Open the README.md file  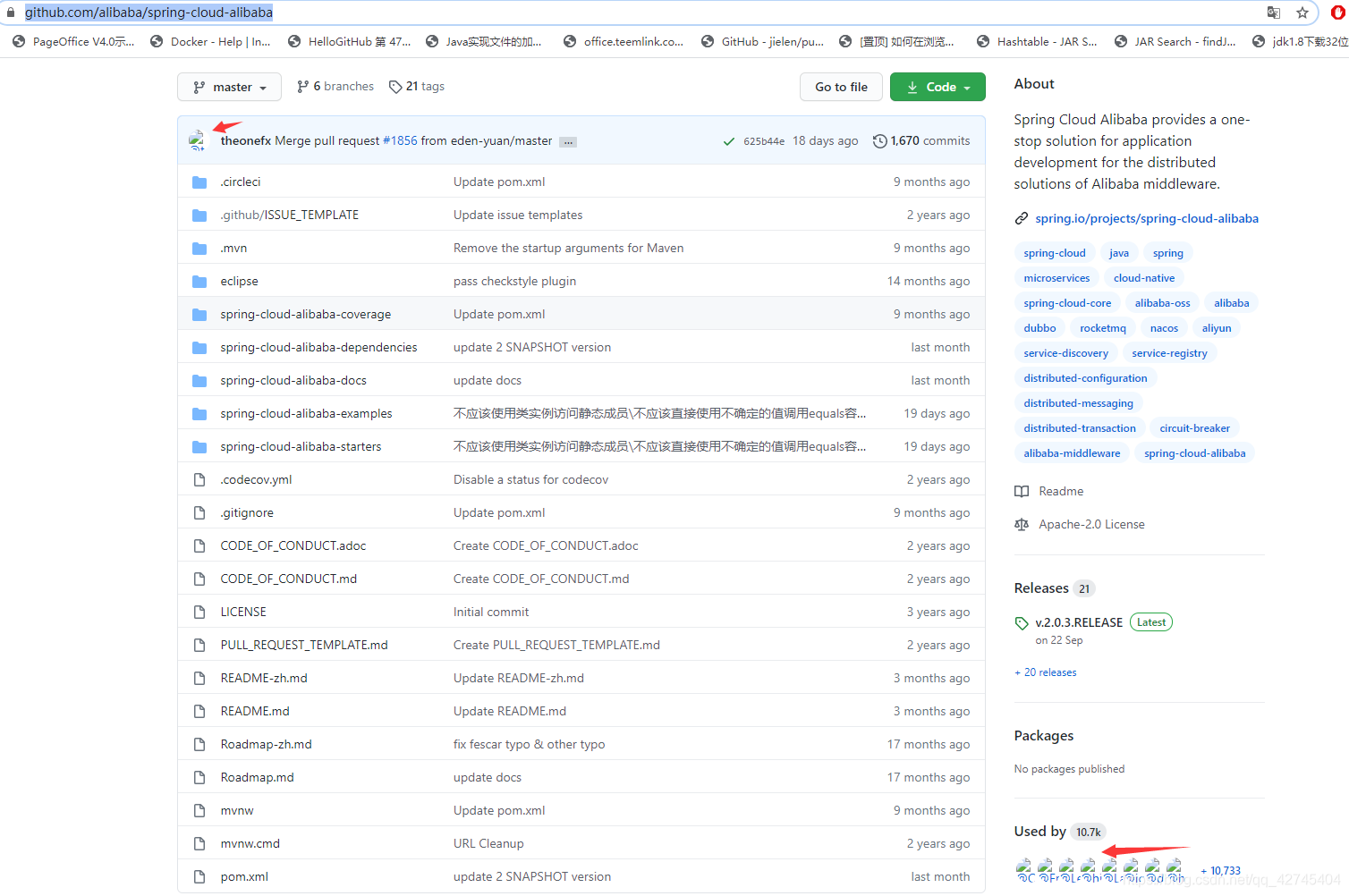(x=255, y=711)
